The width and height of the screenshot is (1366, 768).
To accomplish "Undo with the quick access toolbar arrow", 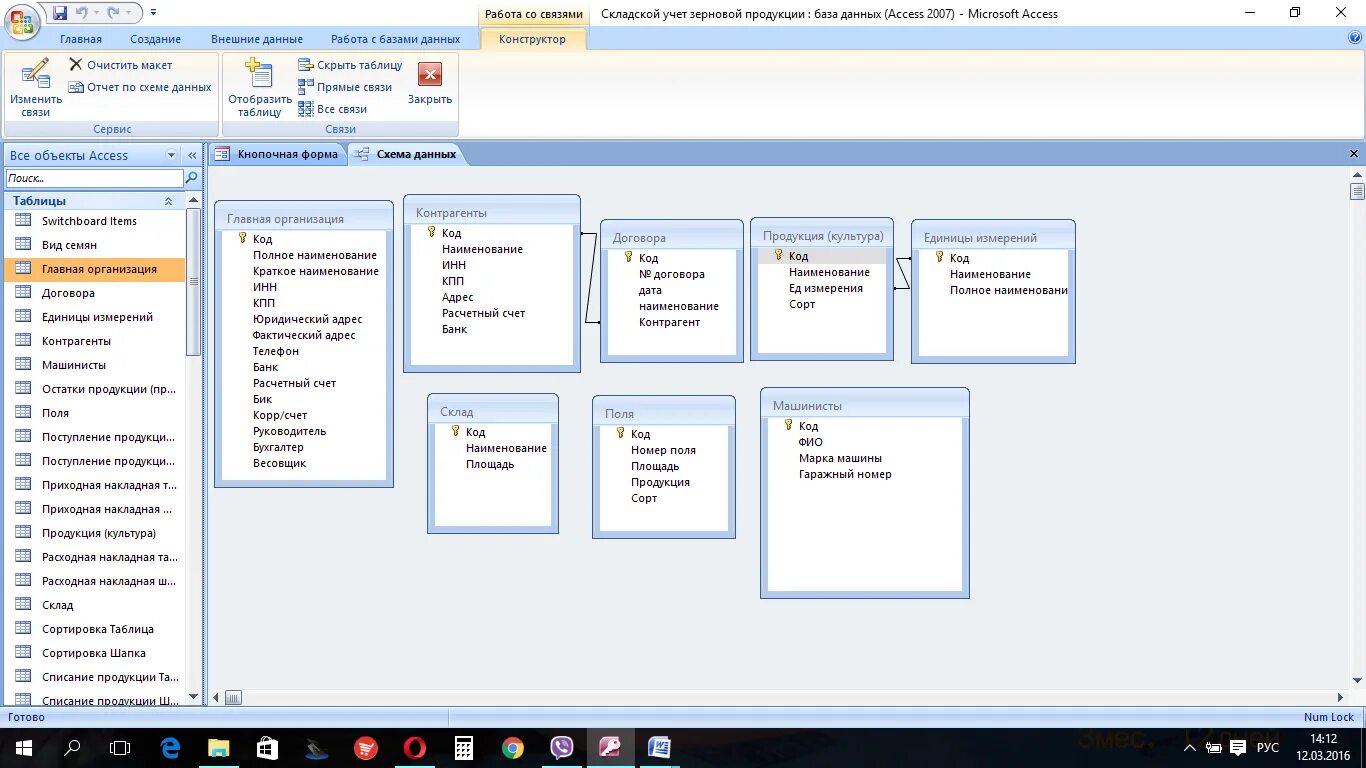I will click(82, 13).
